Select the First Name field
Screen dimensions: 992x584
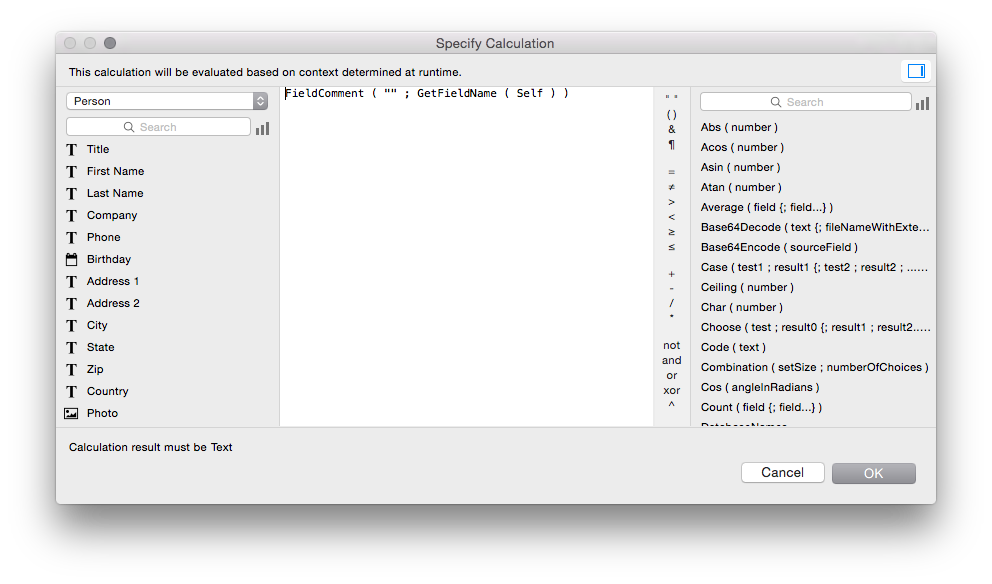[x=115, y=171]
